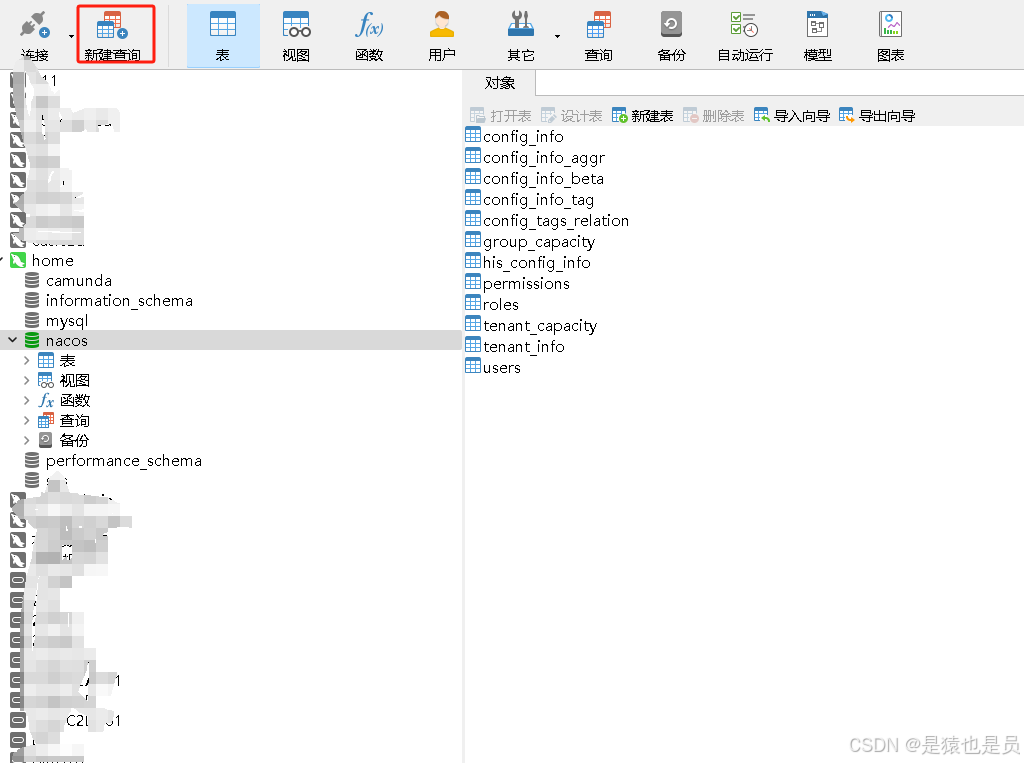Click the 连接 connection icon
The image size is (1024, 763).
click(35, 25)
